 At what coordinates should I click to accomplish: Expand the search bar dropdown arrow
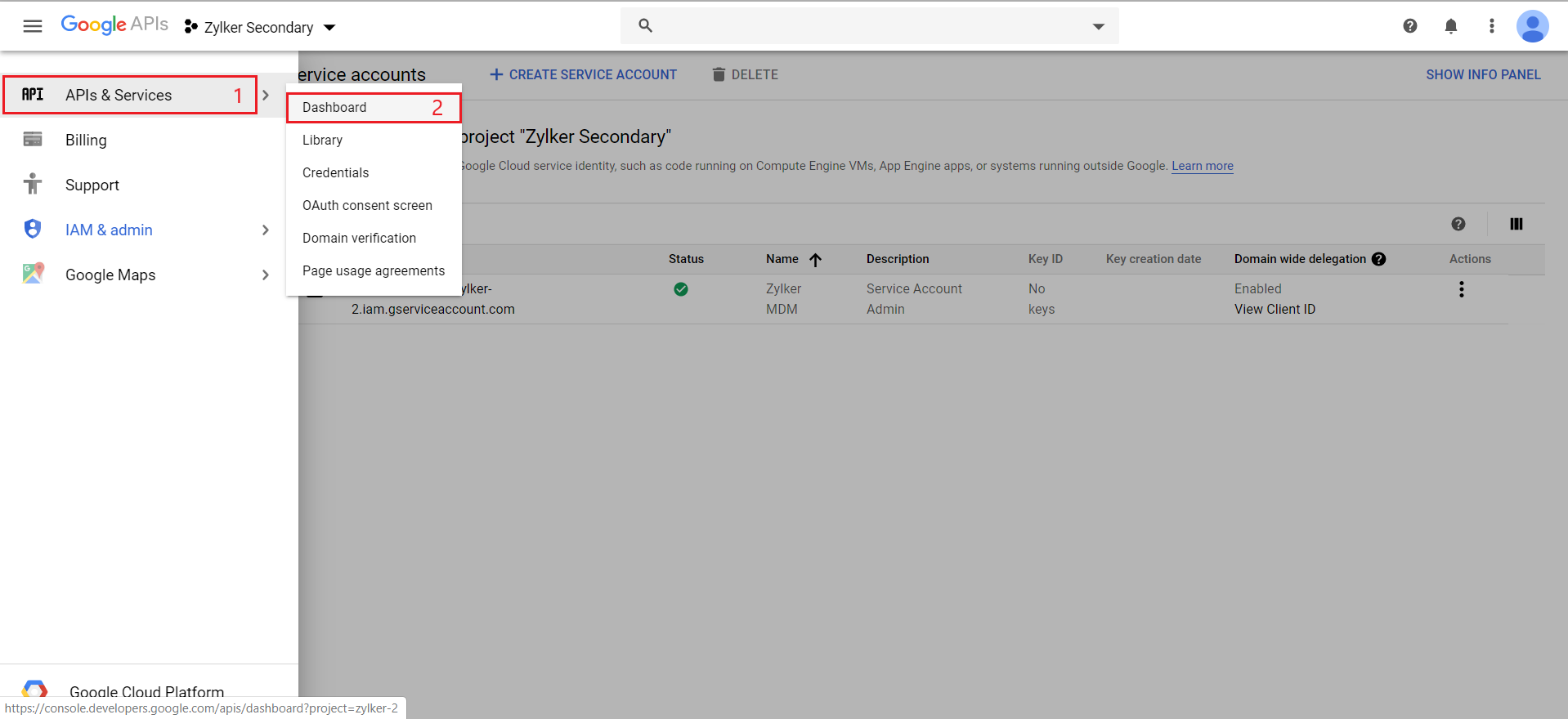click(x=1099, y=26)
